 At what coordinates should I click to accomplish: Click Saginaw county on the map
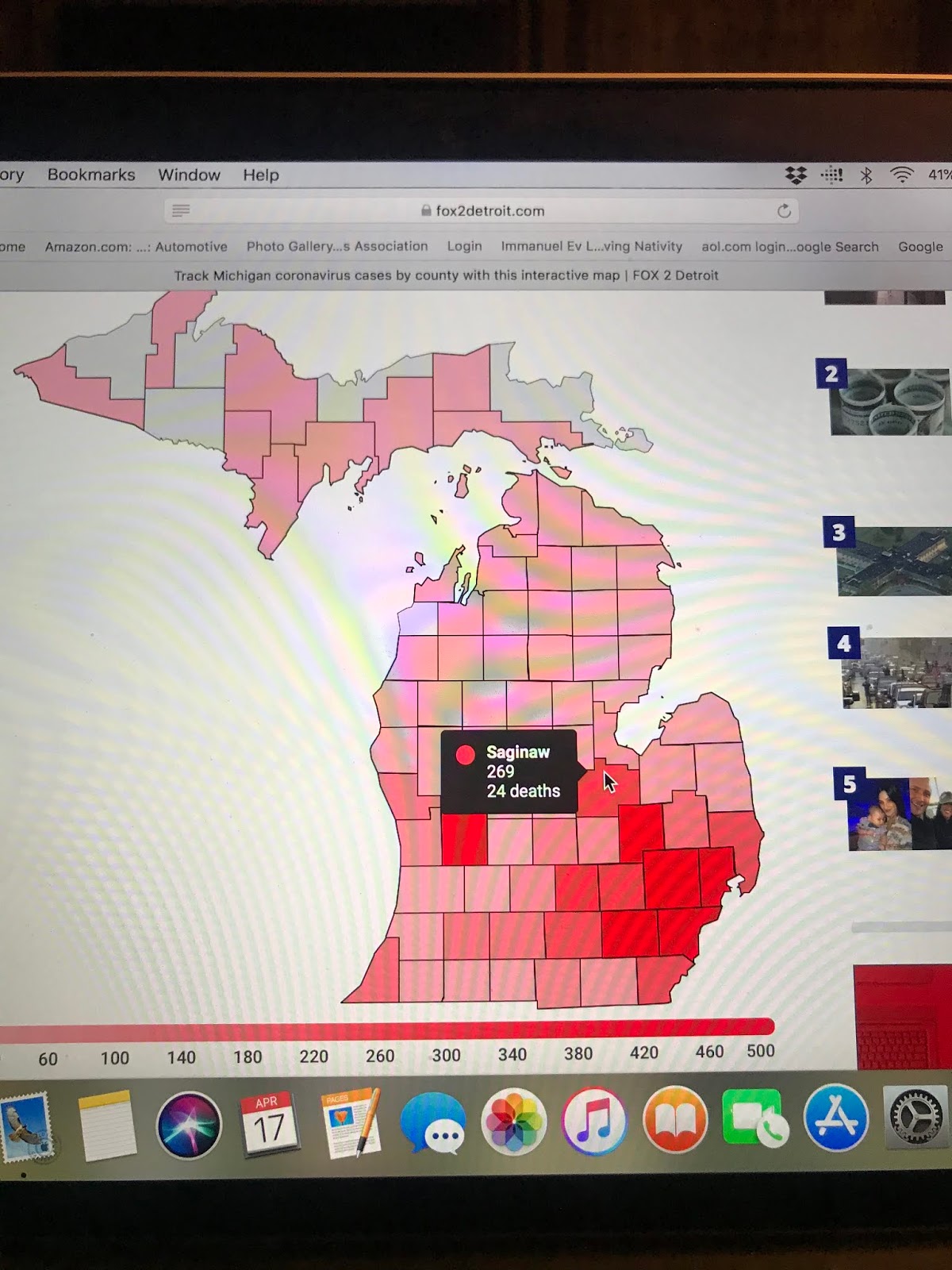tap(609, 790)
